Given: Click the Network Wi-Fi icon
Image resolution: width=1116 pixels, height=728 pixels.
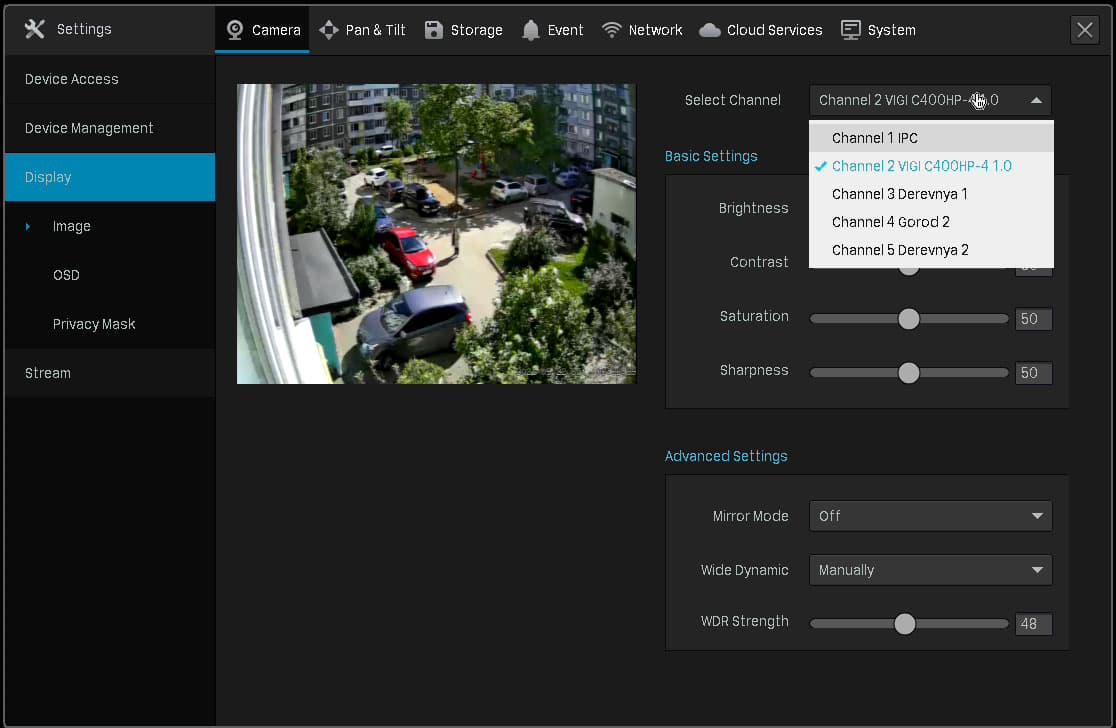Looking at the screenshot, I should (x=611, y=30).
